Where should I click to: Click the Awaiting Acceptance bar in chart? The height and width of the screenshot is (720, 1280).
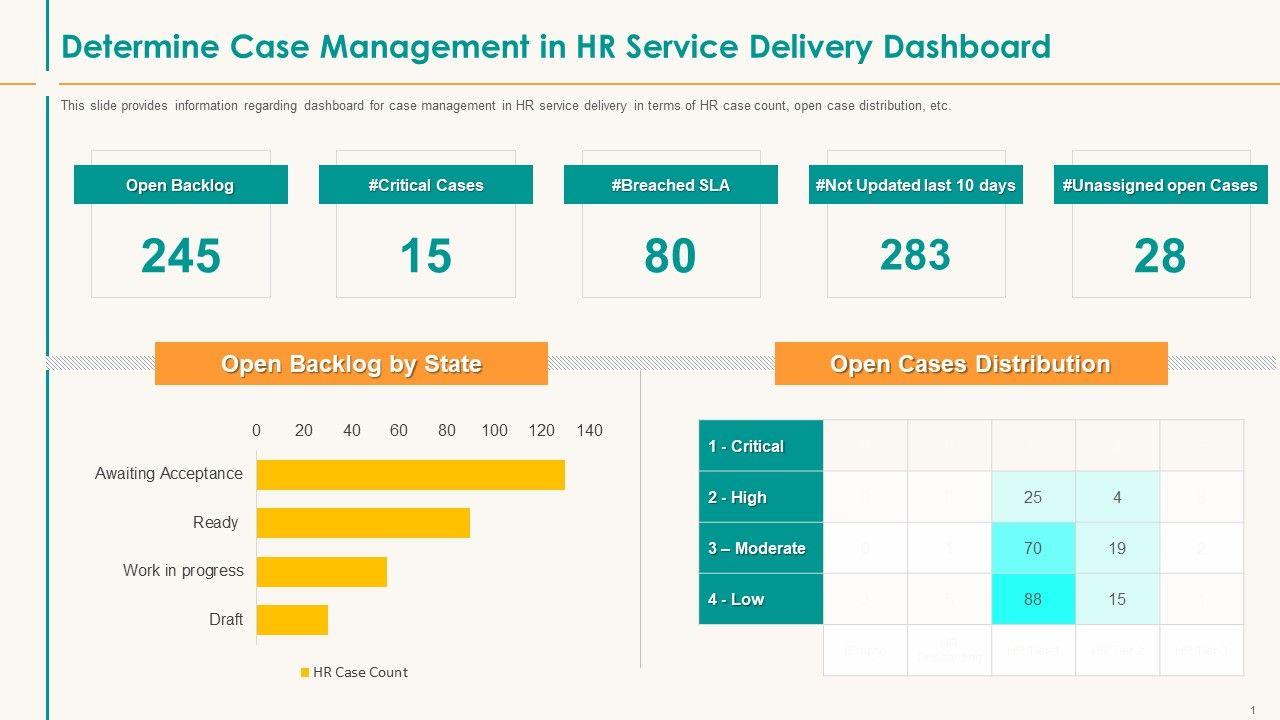[410, 475]
